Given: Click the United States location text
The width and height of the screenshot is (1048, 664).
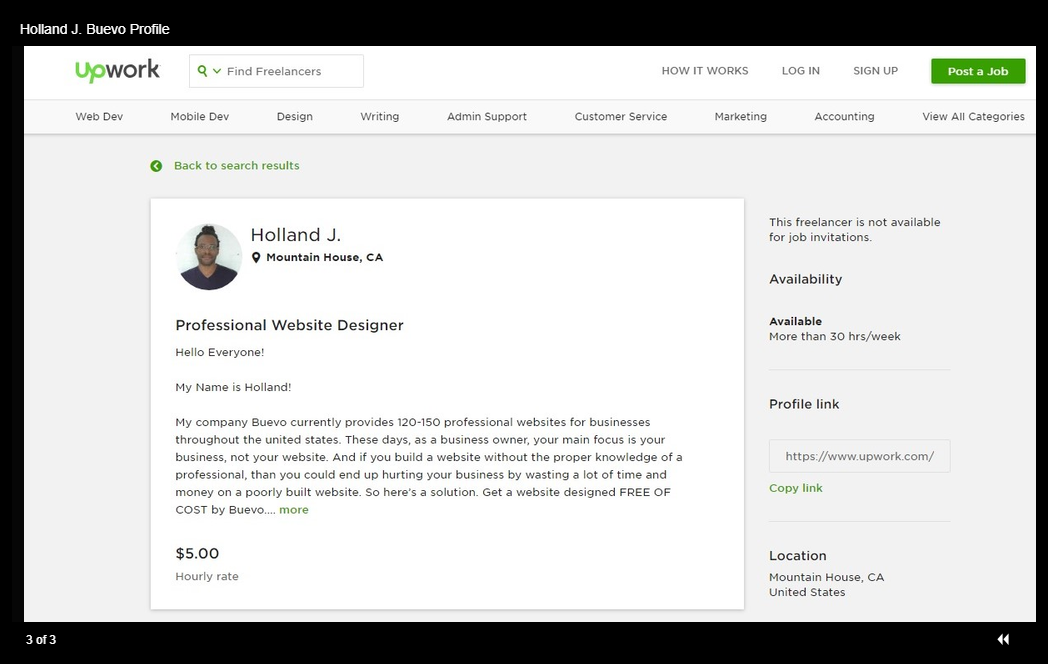Looking at the screenshot, I should 807,592.
